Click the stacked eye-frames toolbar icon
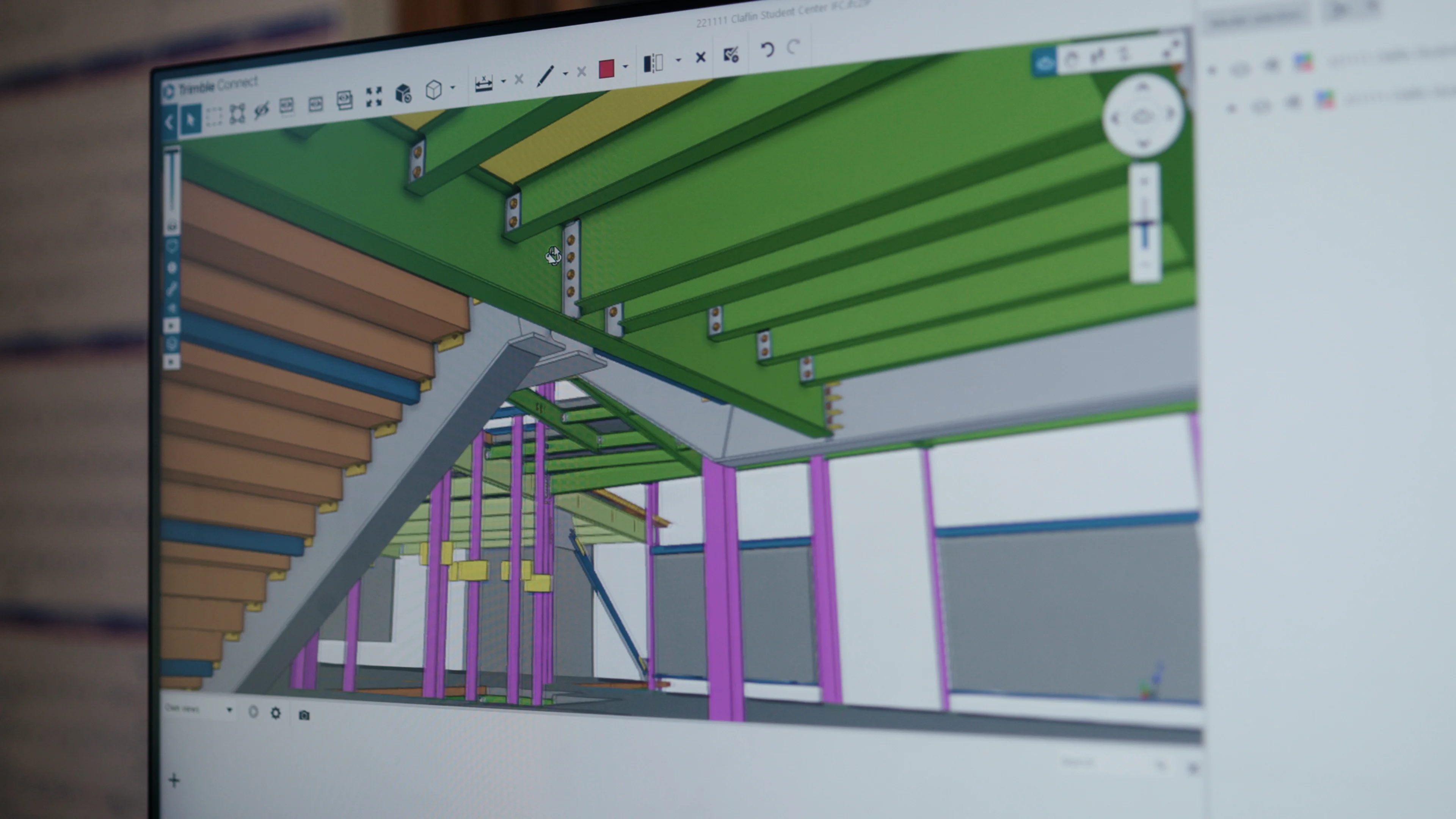Screen dimensions: 1456x819 tap(344, 100)
